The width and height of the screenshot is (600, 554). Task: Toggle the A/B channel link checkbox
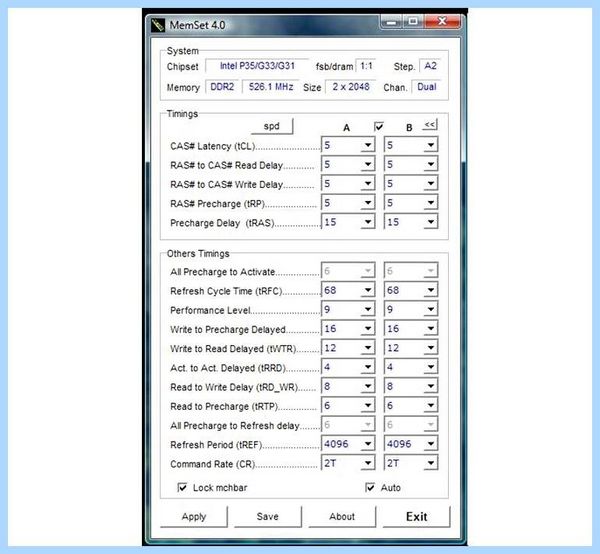click(x=379, y=127)
